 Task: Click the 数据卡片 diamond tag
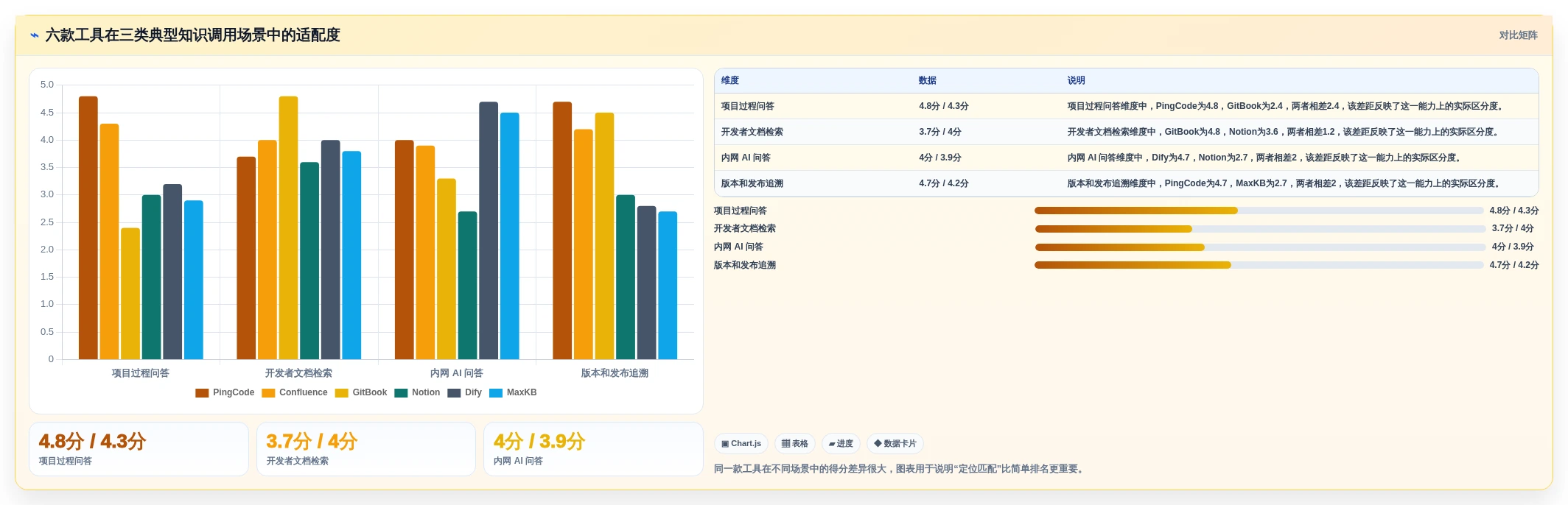pyautogui.click(x=895, y=444)
